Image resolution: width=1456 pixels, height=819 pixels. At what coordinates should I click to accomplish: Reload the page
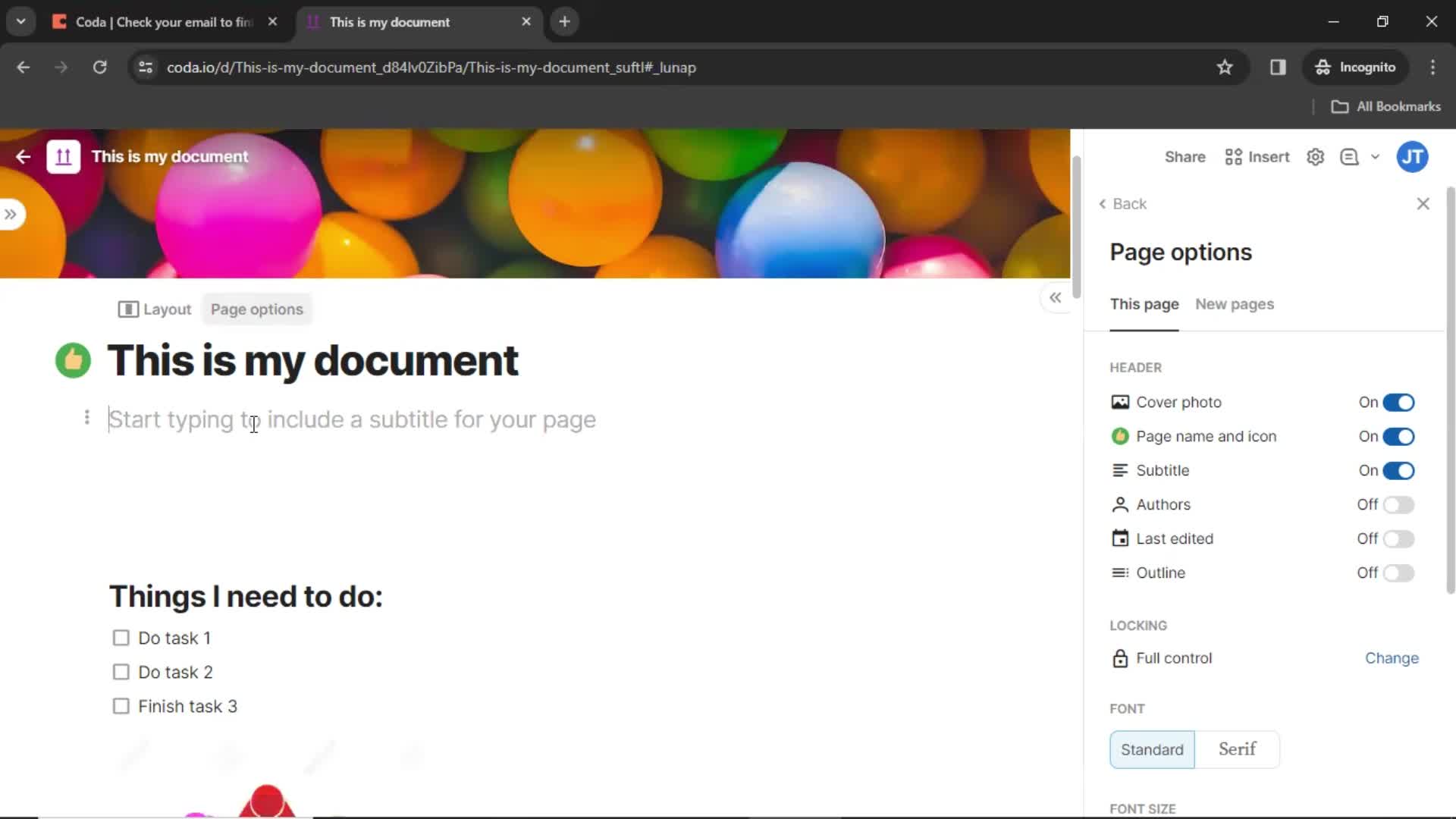coord(99,67)
